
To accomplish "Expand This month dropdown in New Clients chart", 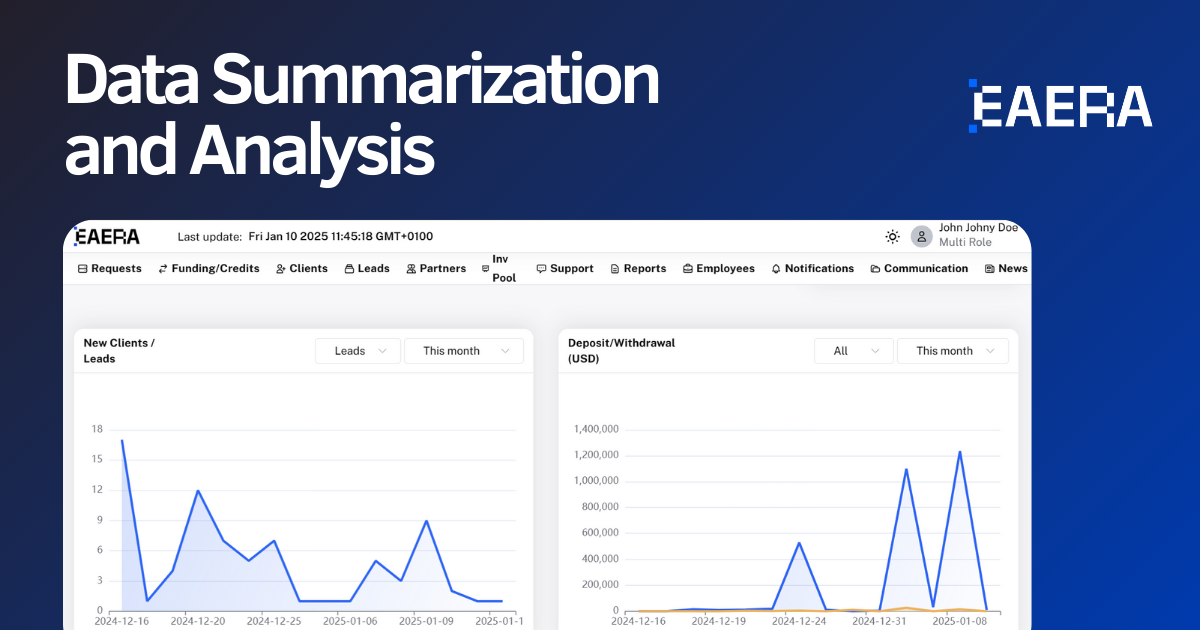I will point(464,351).
